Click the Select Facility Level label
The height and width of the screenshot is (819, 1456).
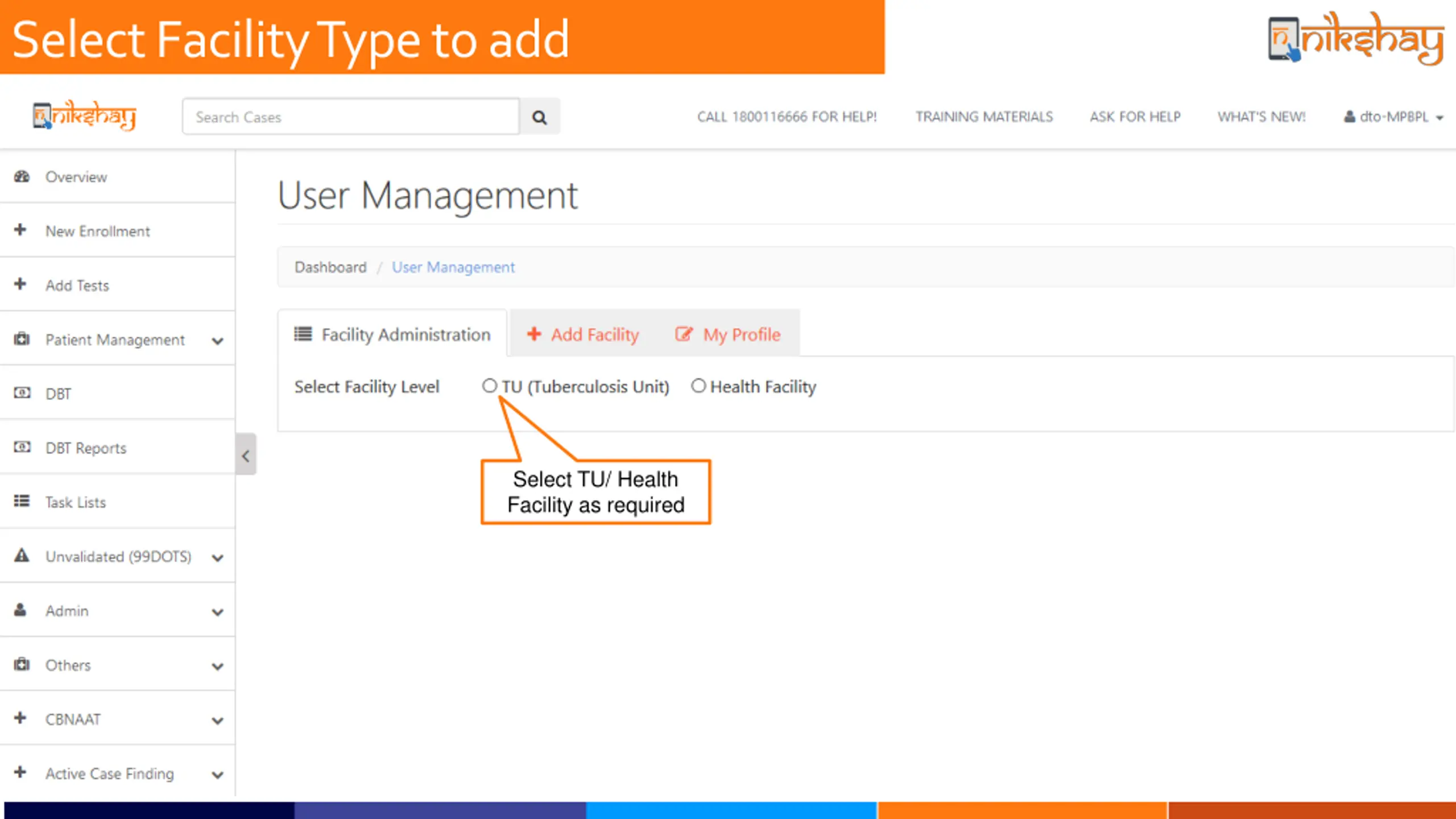[x=367, y=387]
